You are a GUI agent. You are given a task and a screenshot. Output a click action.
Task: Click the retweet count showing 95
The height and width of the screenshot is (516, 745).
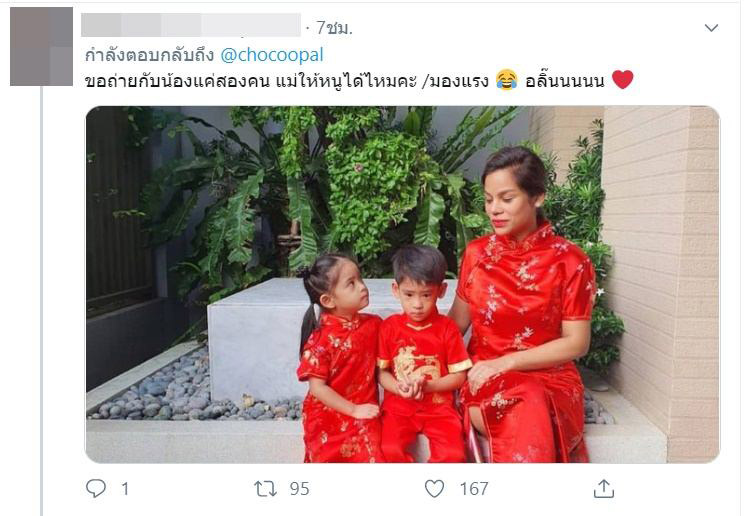pyautogui.click(x=299, y=488)
